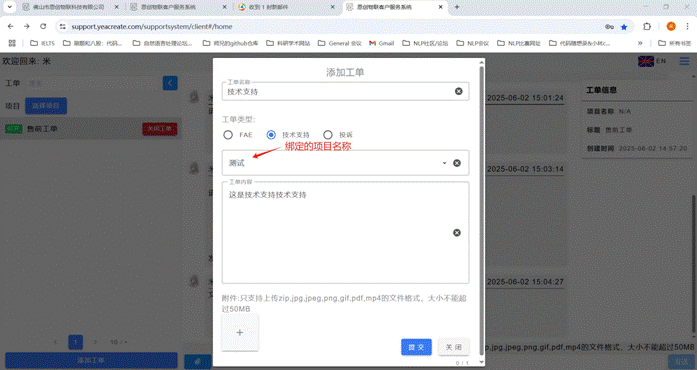The height and width of the screenshot is (370, 697).
Task: Click the red 关闭工单 button
Action: pyautogui.click(x=160, y=129)
